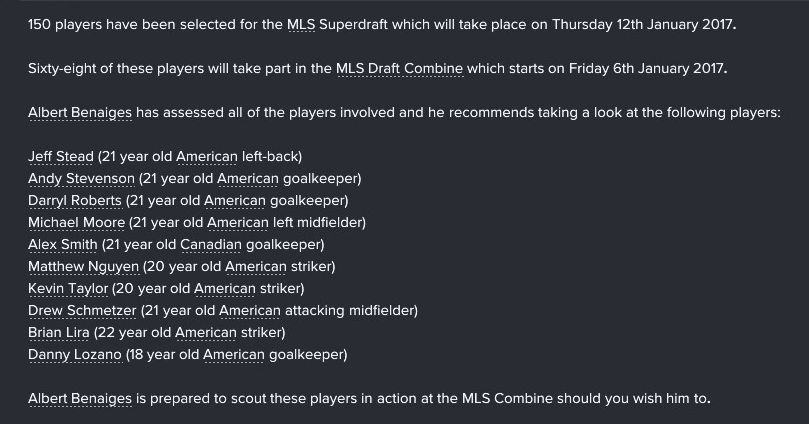Click the American nationality link for Jeff Stead

tap(207, 157)
